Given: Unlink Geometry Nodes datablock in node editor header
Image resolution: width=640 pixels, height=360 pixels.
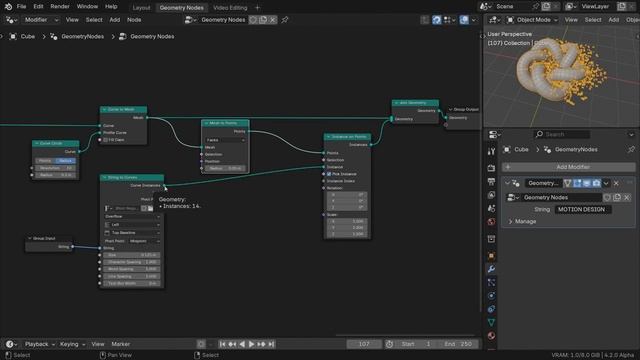Looking at the screenshot, I should 273,20.
